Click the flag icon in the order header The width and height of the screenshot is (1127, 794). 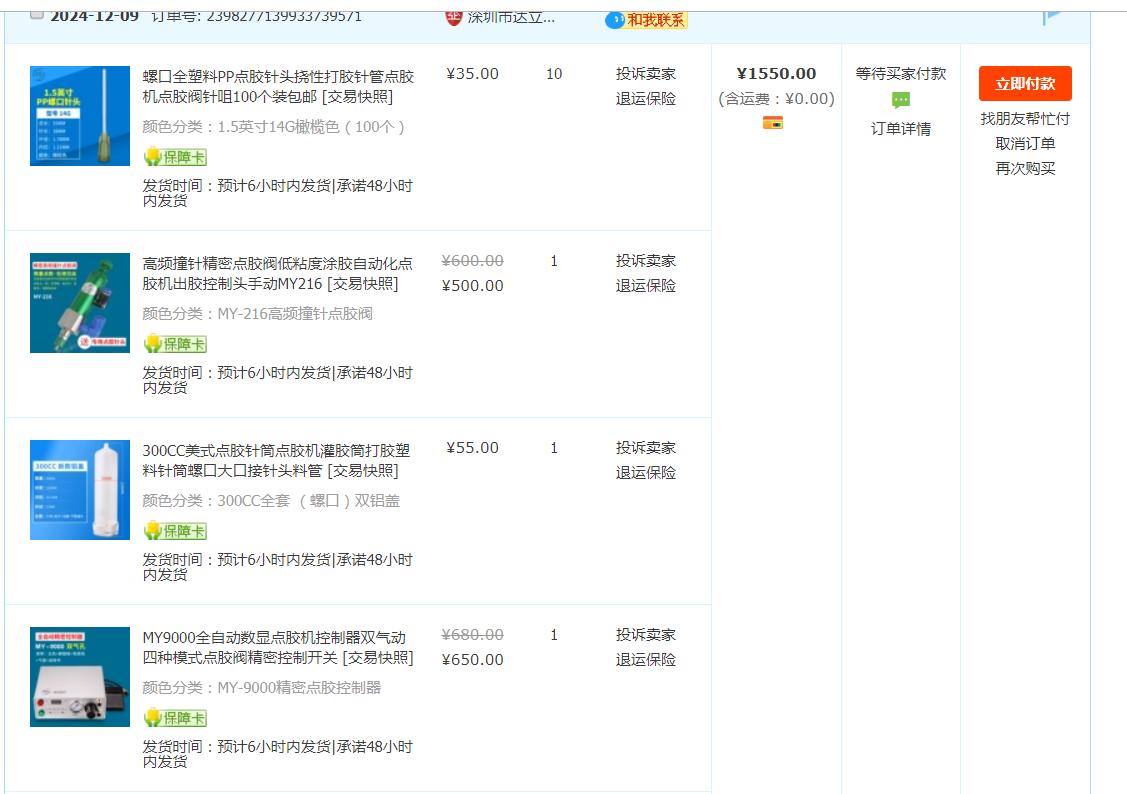pos(1052,16)
